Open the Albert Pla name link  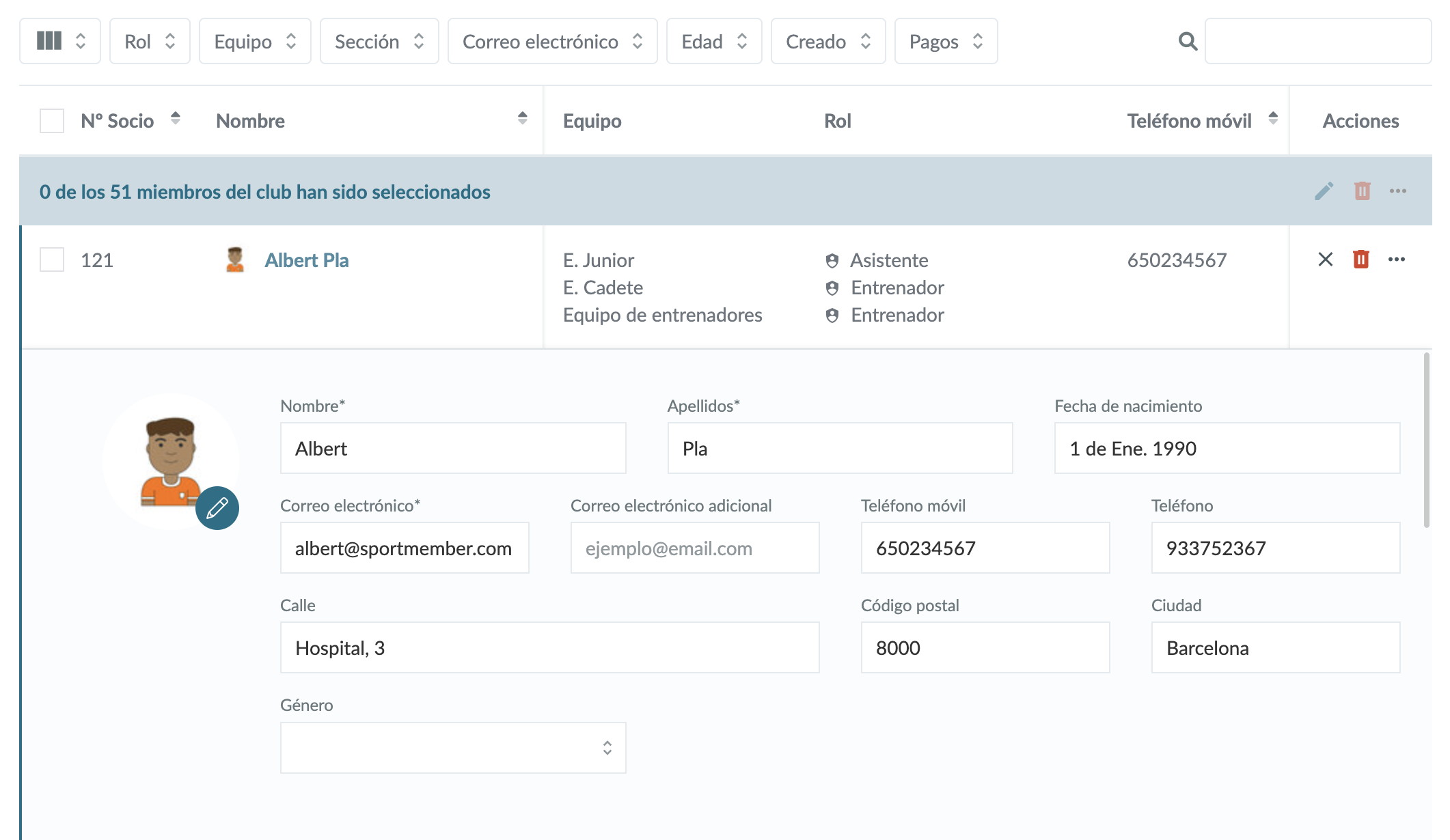click(x=306, y=260)
